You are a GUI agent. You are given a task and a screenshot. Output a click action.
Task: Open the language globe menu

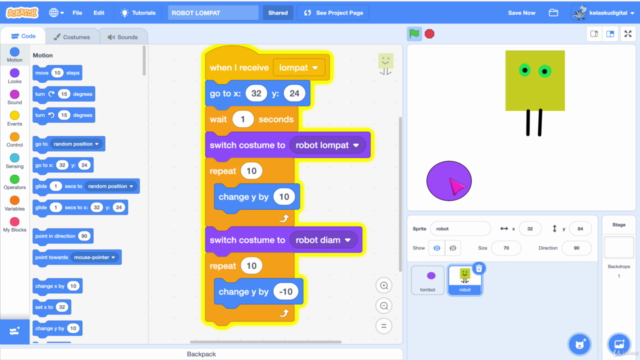click(x=56, y=13)
